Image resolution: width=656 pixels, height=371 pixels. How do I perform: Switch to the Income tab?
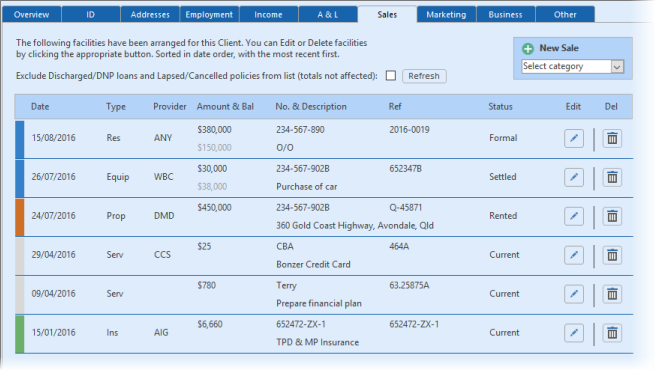tap(269, 15)
